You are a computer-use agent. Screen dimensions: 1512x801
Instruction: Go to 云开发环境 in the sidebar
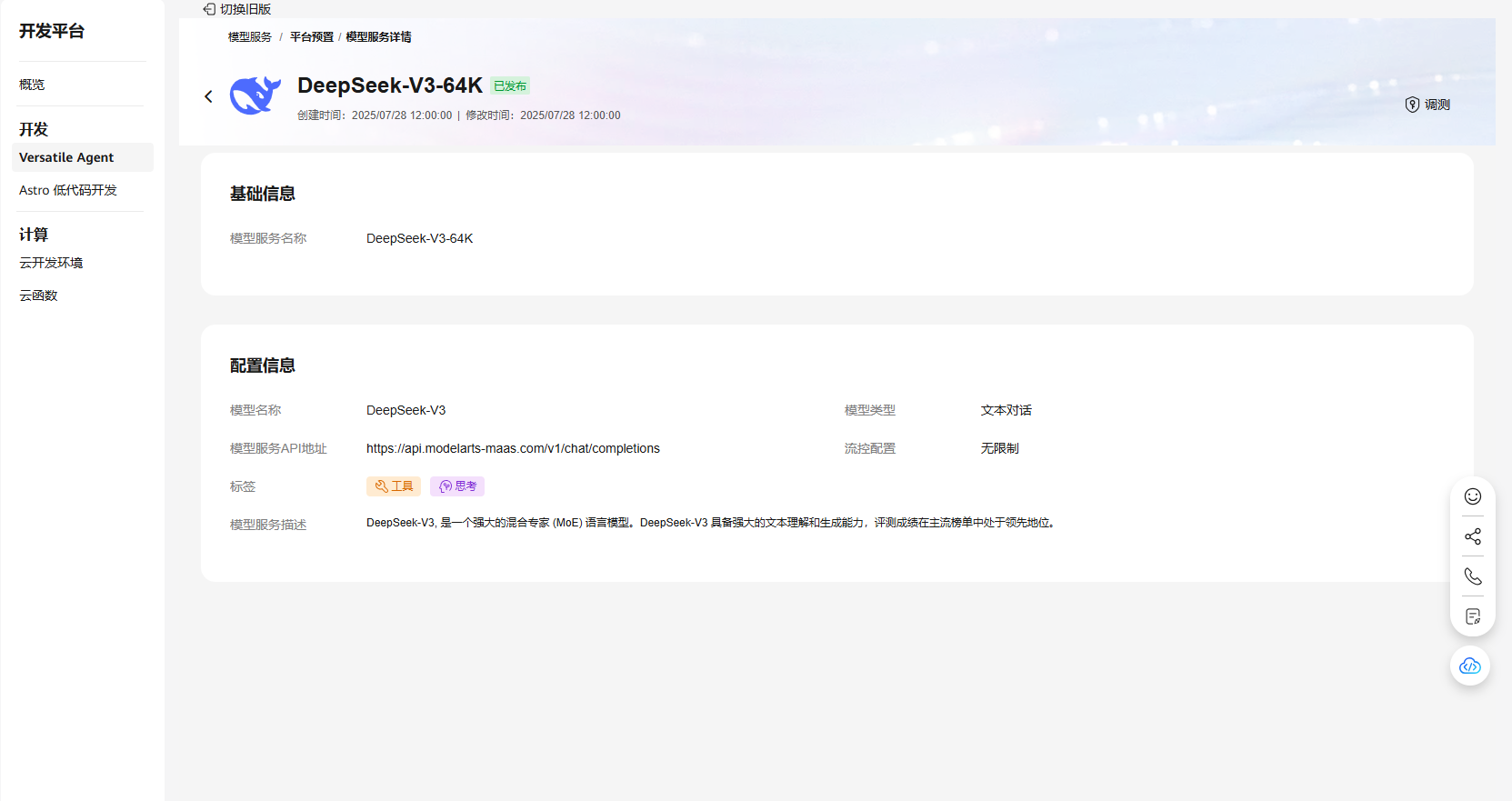[51, 263]
